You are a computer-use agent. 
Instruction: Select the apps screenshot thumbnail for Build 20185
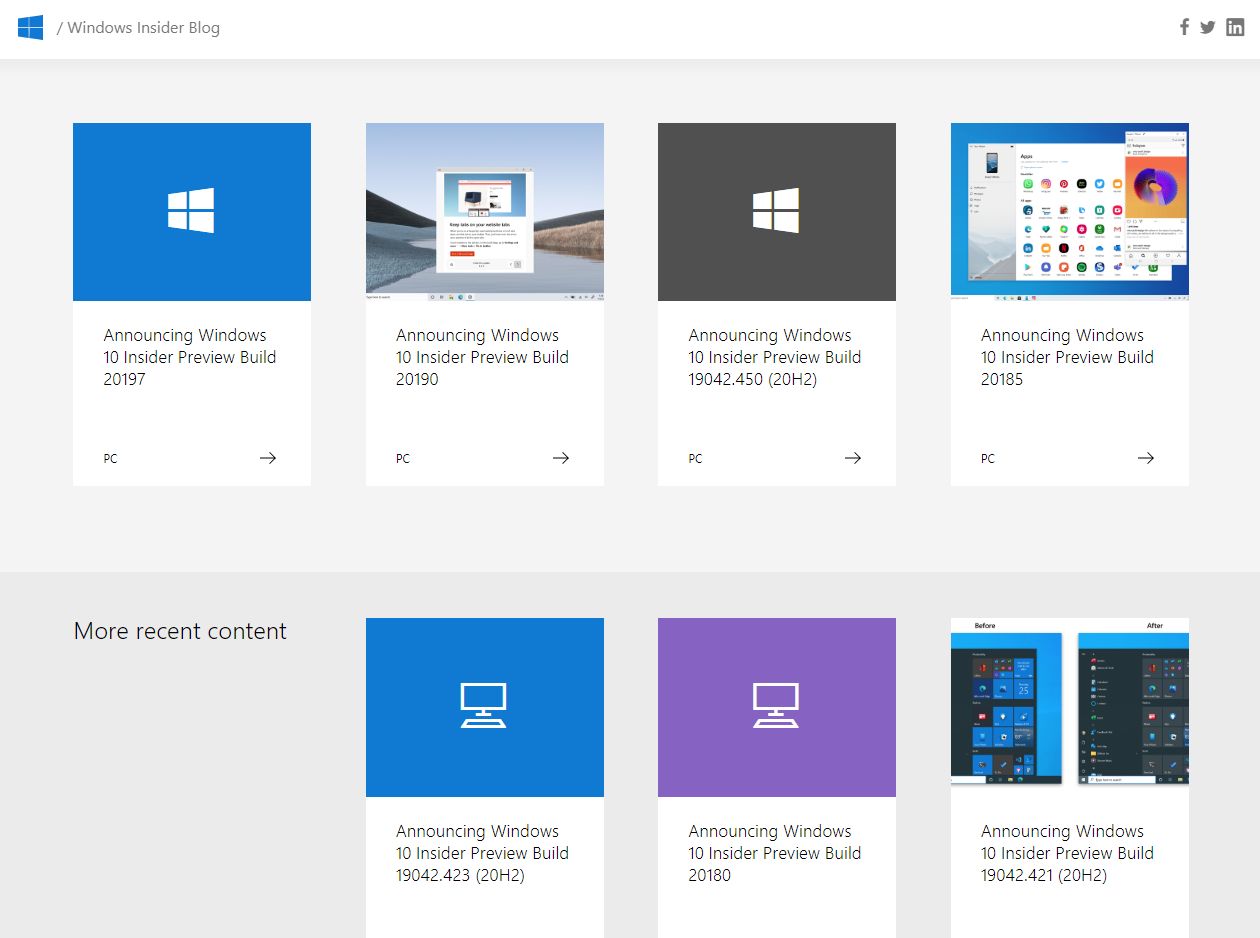1070,212
